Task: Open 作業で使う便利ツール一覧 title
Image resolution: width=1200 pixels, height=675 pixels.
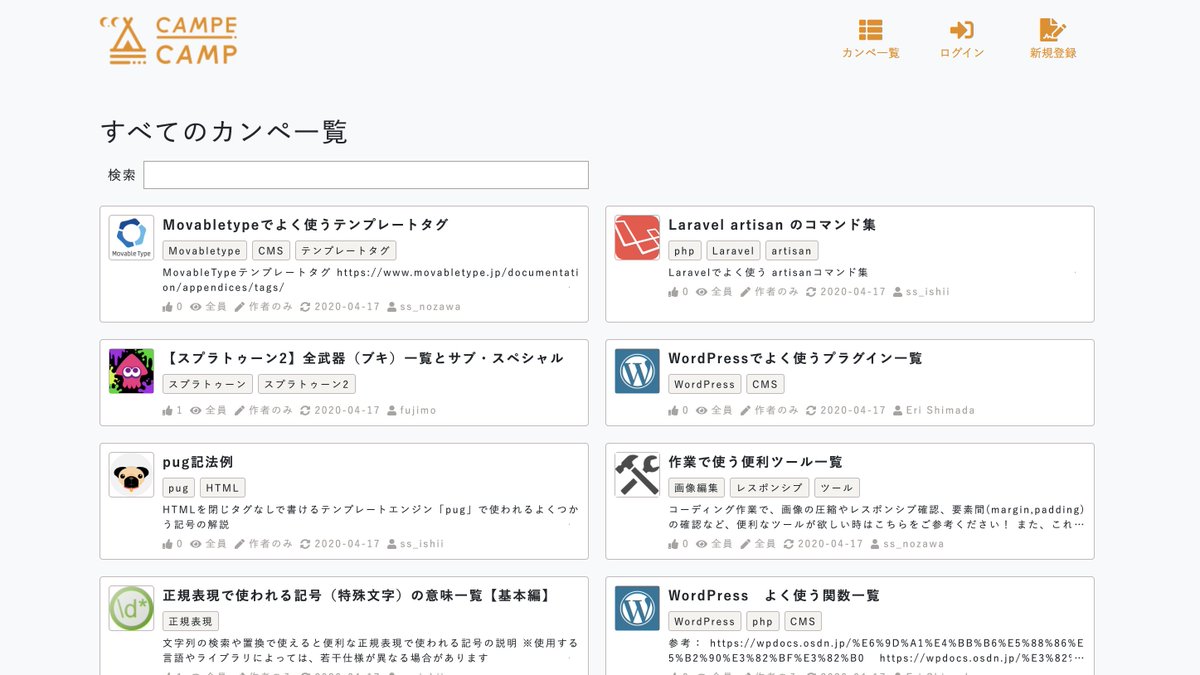Action: point(755,462)
